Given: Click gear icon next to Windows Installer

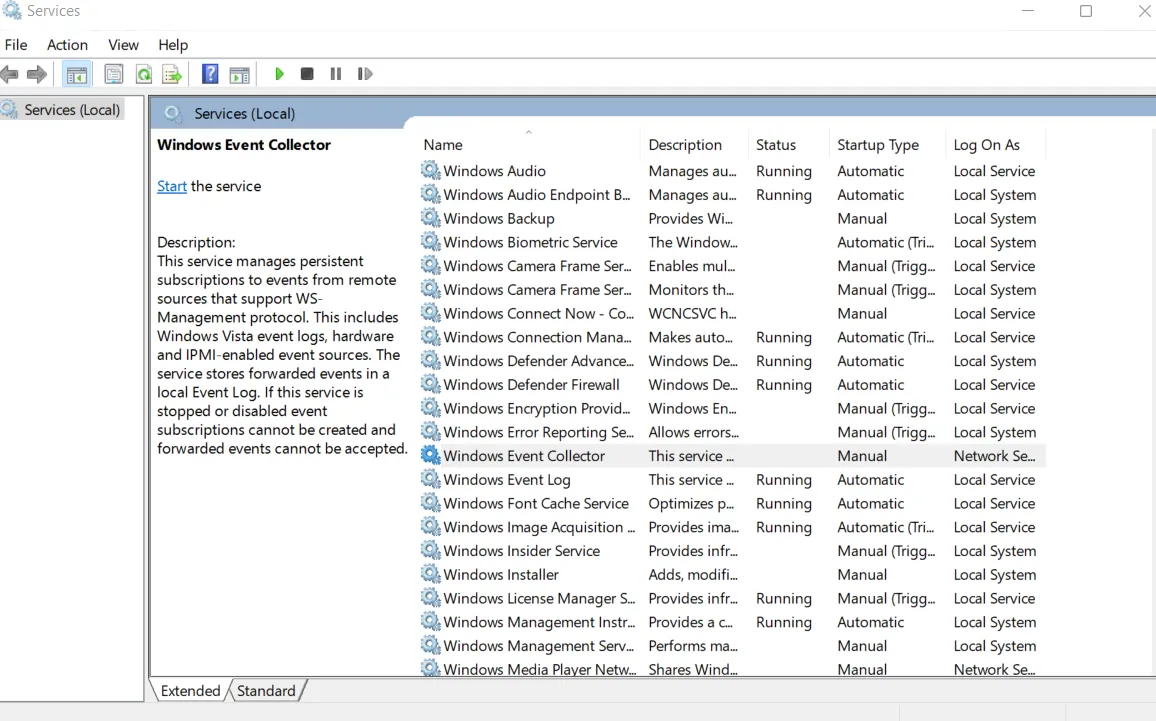Looking at the screenshot, I should pos(431,574).
